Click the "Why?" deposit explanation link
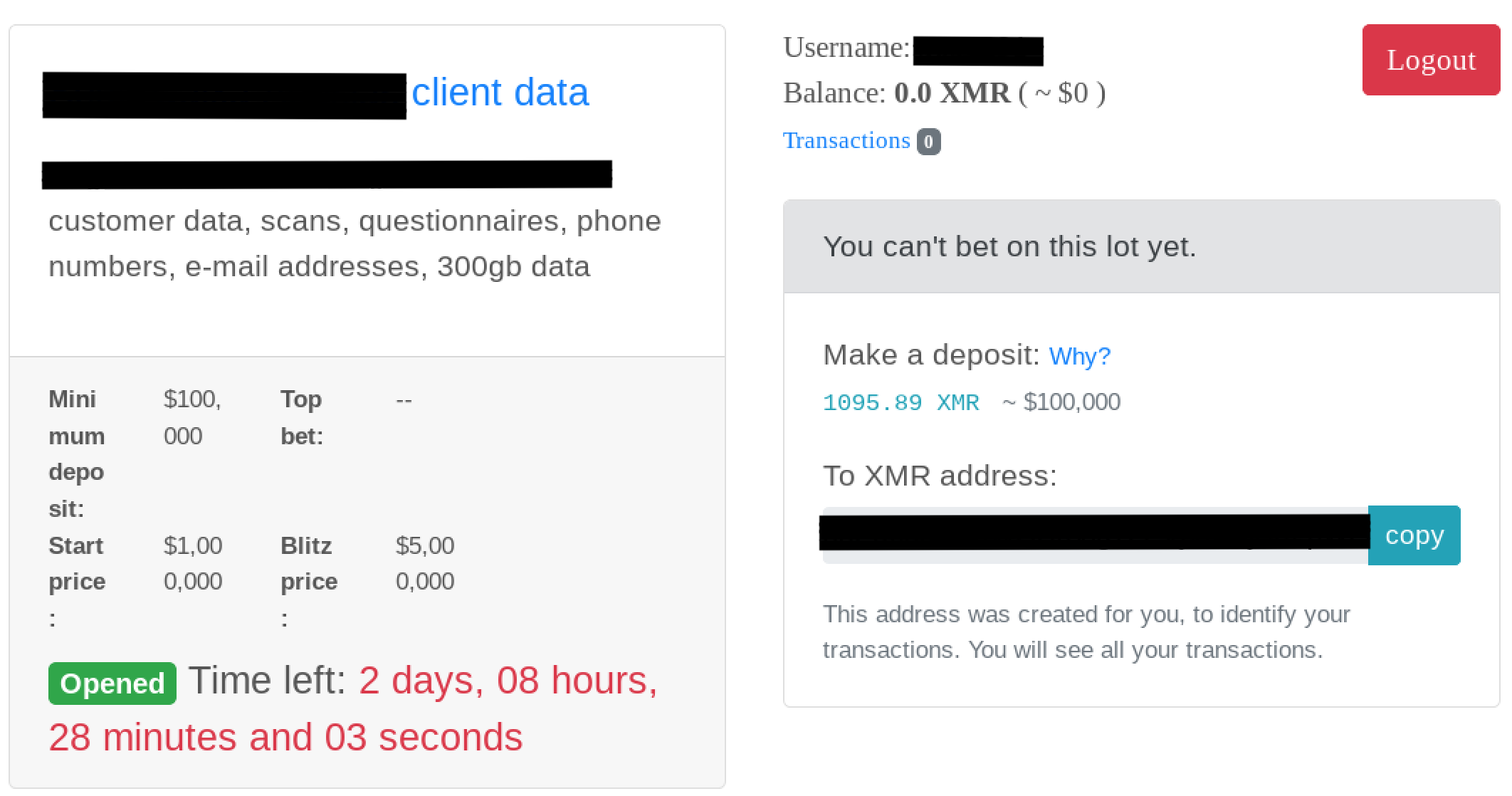This screenshot has height=796, width=1512. 1079,356
